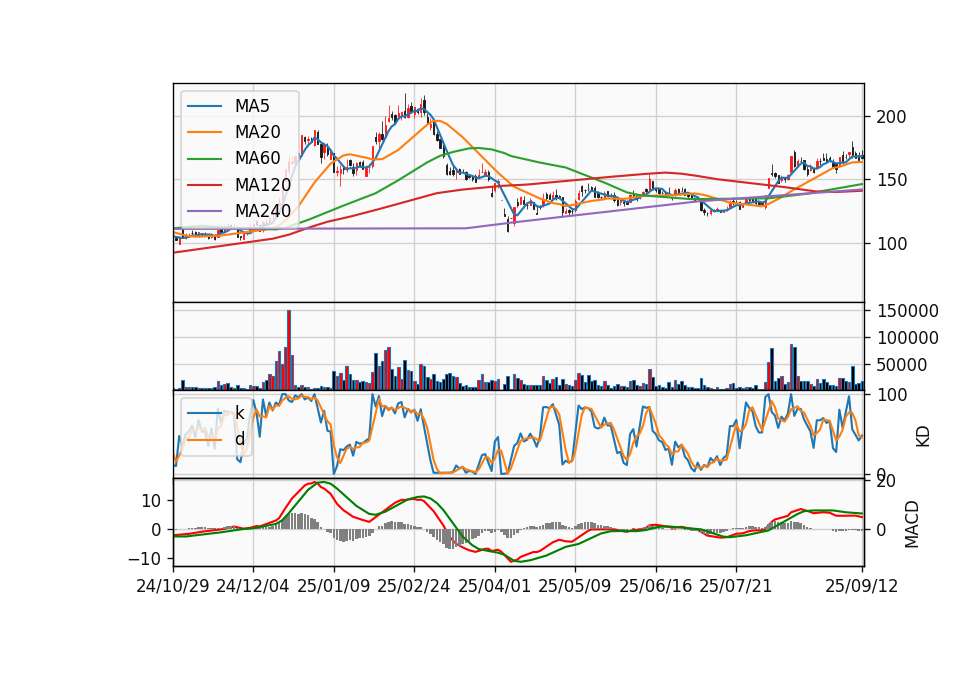Click the green line sample beside MA60
This screenshot has height=690, width=960.
204,159
